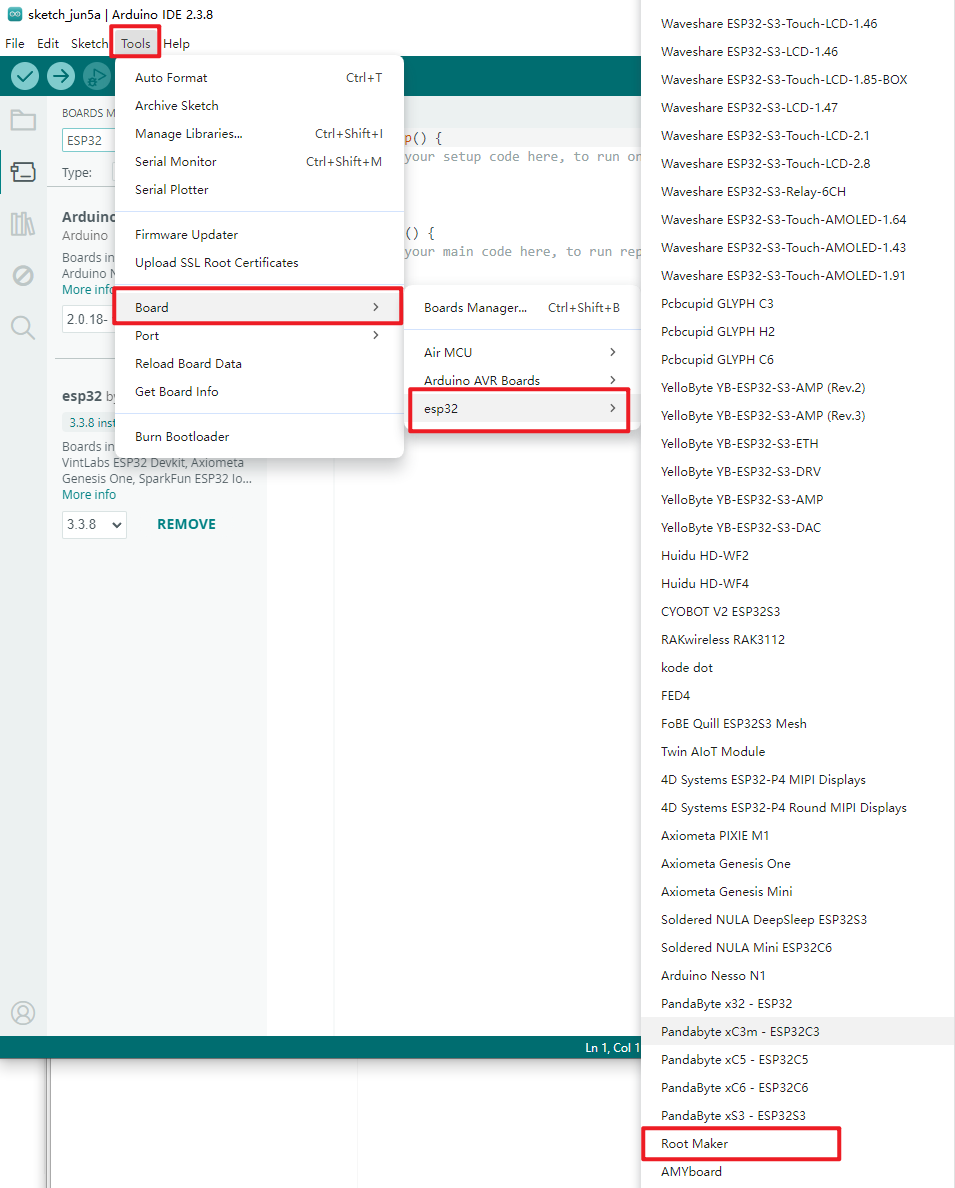Image resolution: width=955 pixels, height=1188 pixels.
Task: Select YelloByte YB-ESP32-S3-ETH board
Action: coord(797,443)
